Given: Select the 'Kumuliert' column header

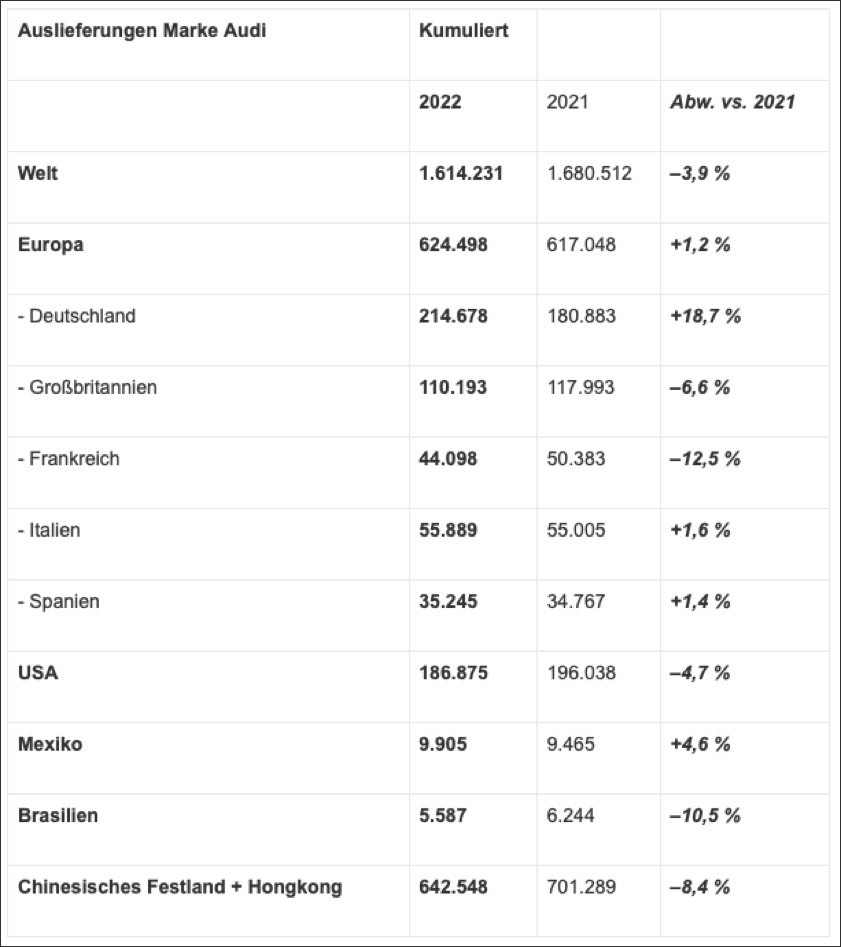Looking at the screenshot, I should click(464, 30).
